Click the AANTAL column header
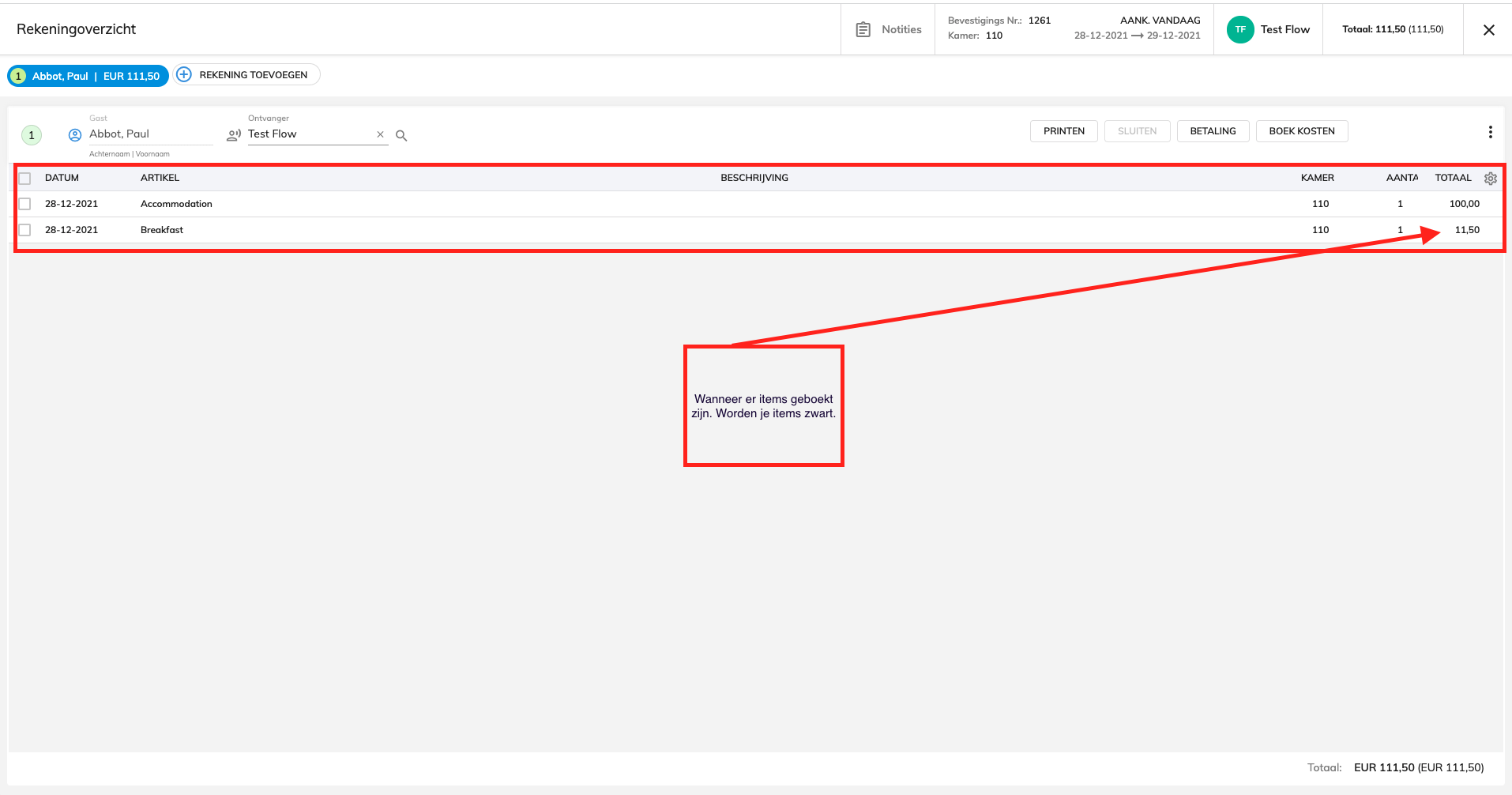Screen dimensions: 1512x795 point(1402,178)
